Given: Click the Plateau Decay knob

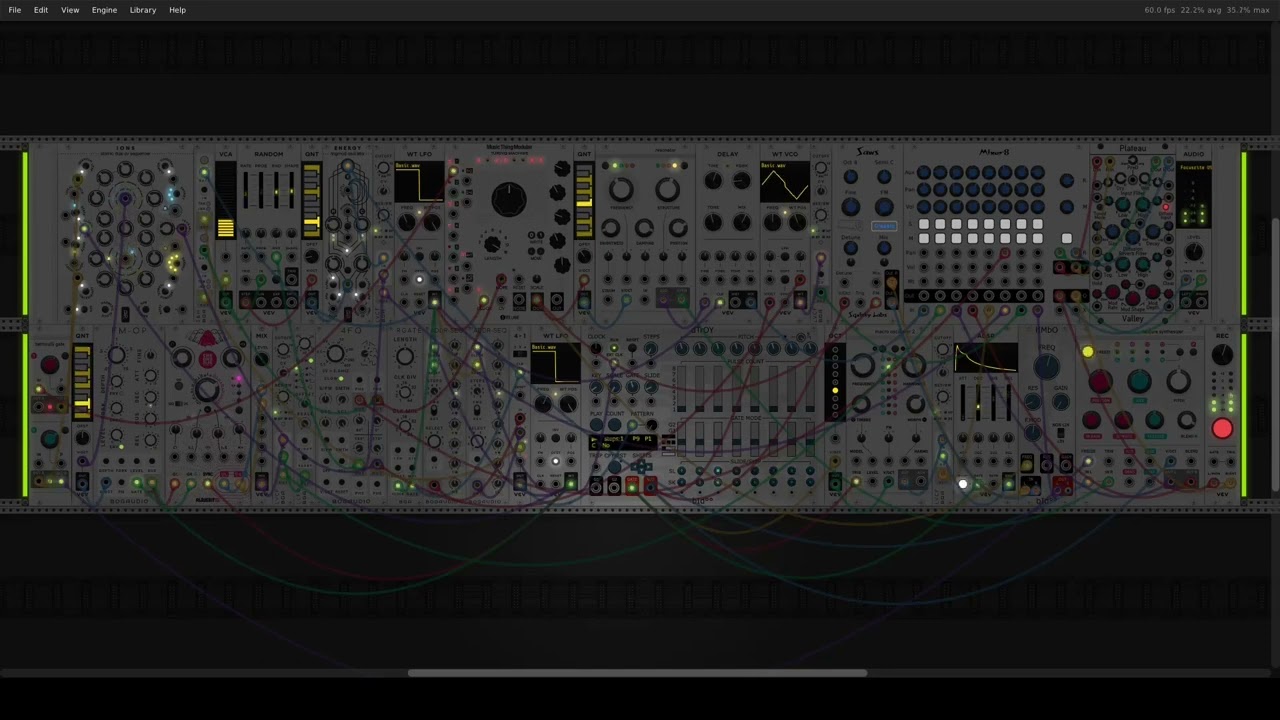Looking at the screenshot, I should 1153,232.
